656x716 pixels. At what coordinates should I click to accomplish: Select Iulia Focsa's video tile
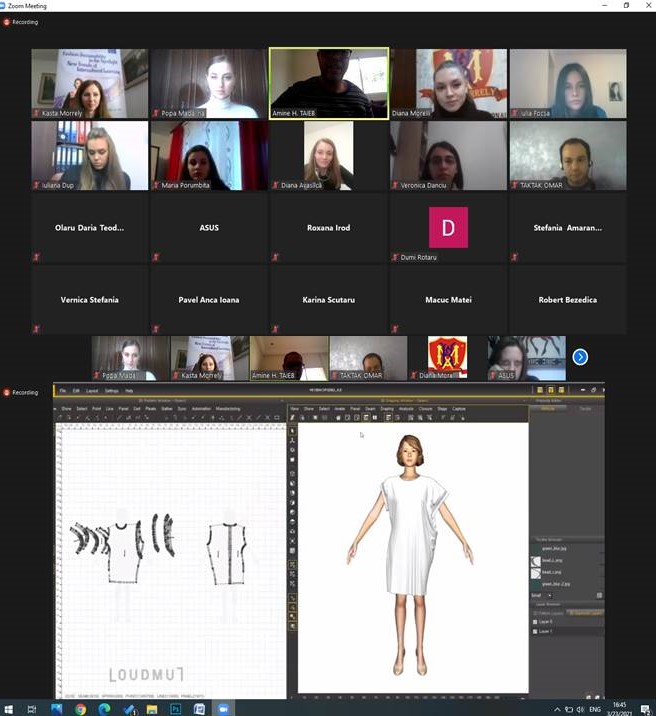(568, 84)
